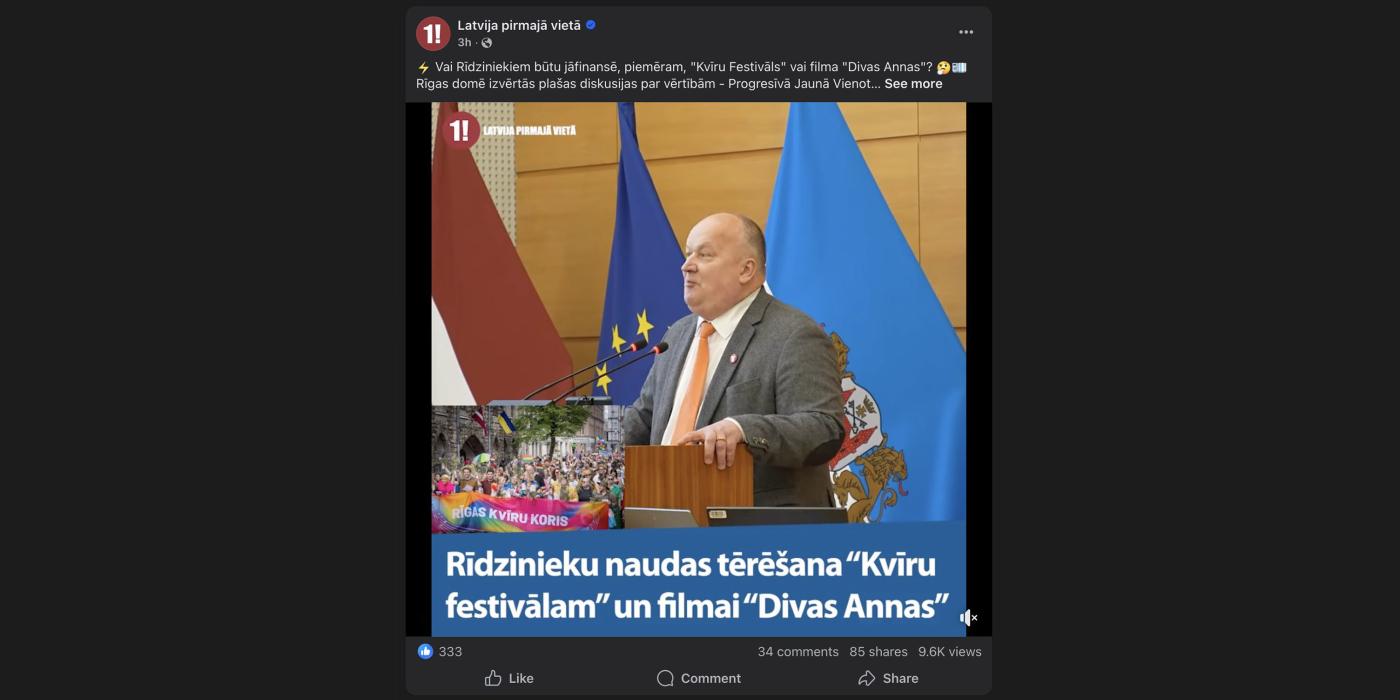Click the Comment speech bubble icon
The image size is (1400, 700).
(665, 678)
